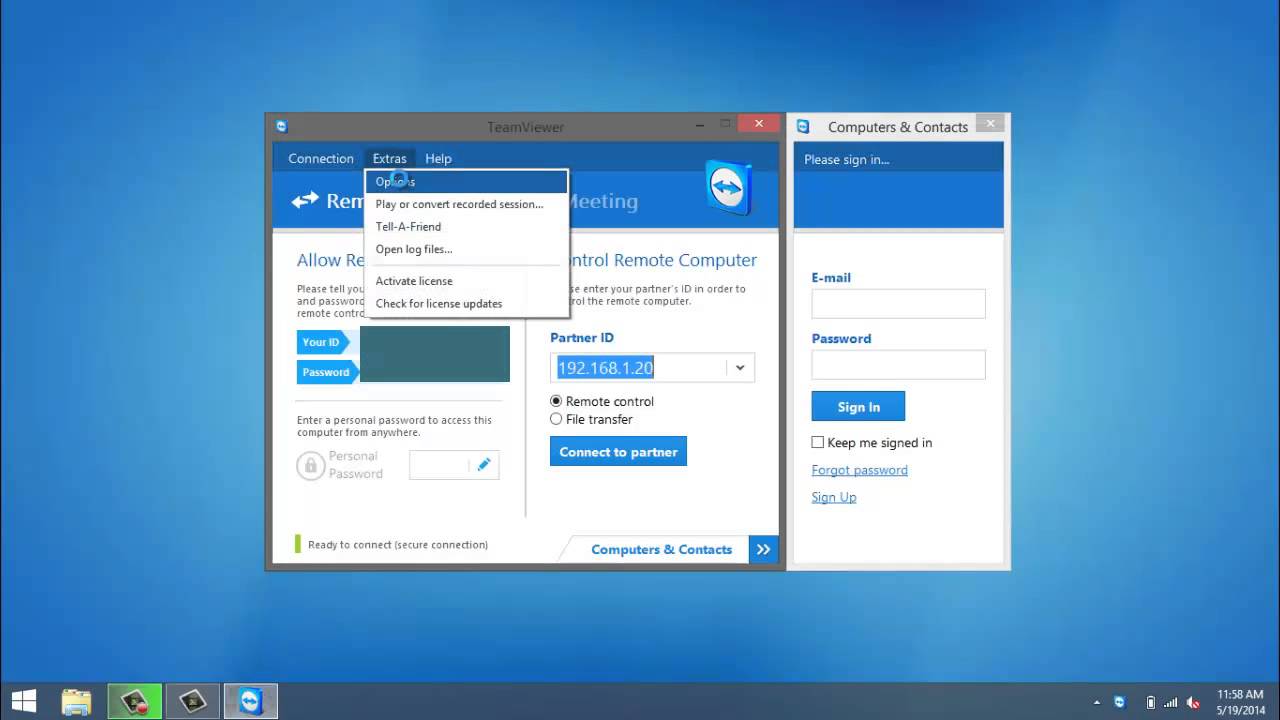Screen dimensions: 1280x720
Task: Click the Password label tag
Action: point(326,372)
